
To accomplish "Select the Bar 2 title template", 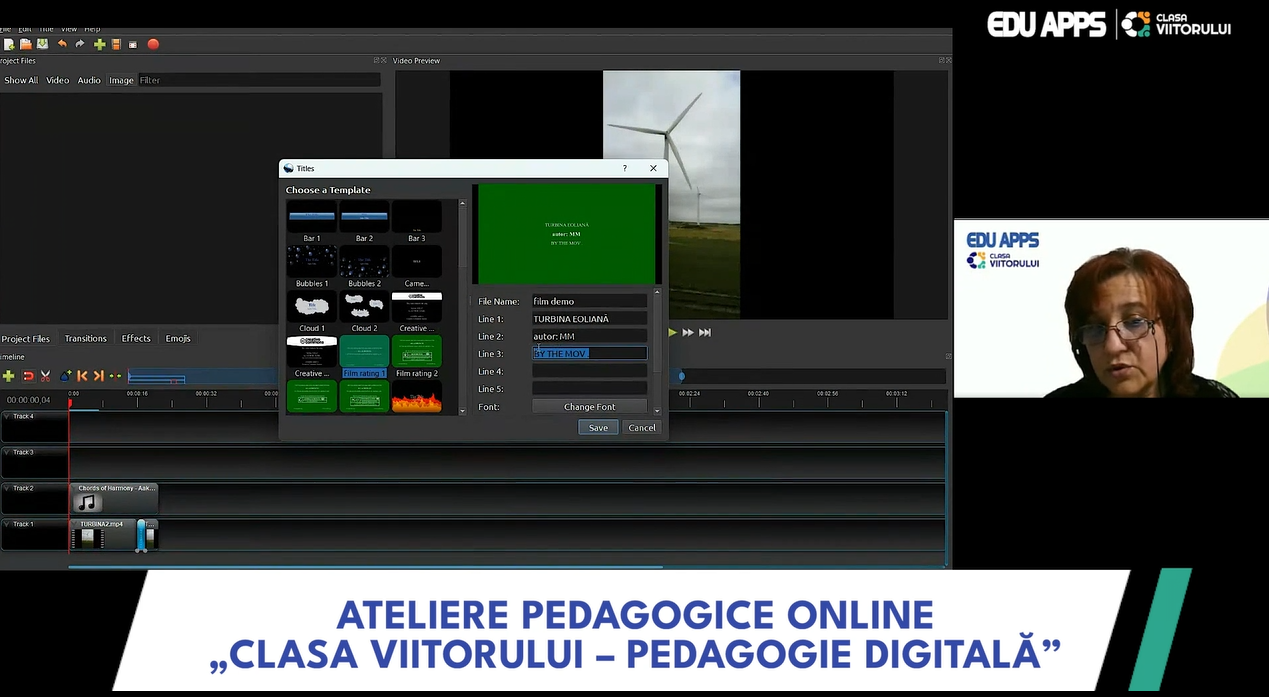I will 364,221.
